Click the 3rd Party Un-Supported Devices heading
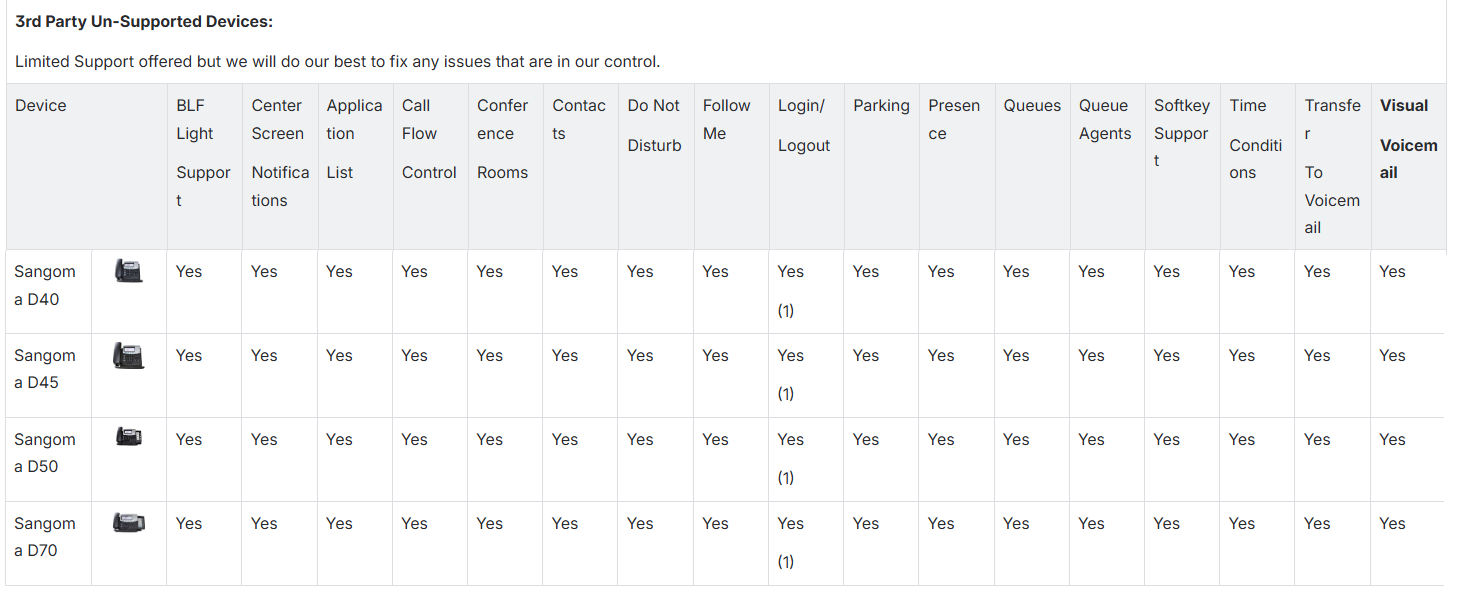 [x=144, y=21]
